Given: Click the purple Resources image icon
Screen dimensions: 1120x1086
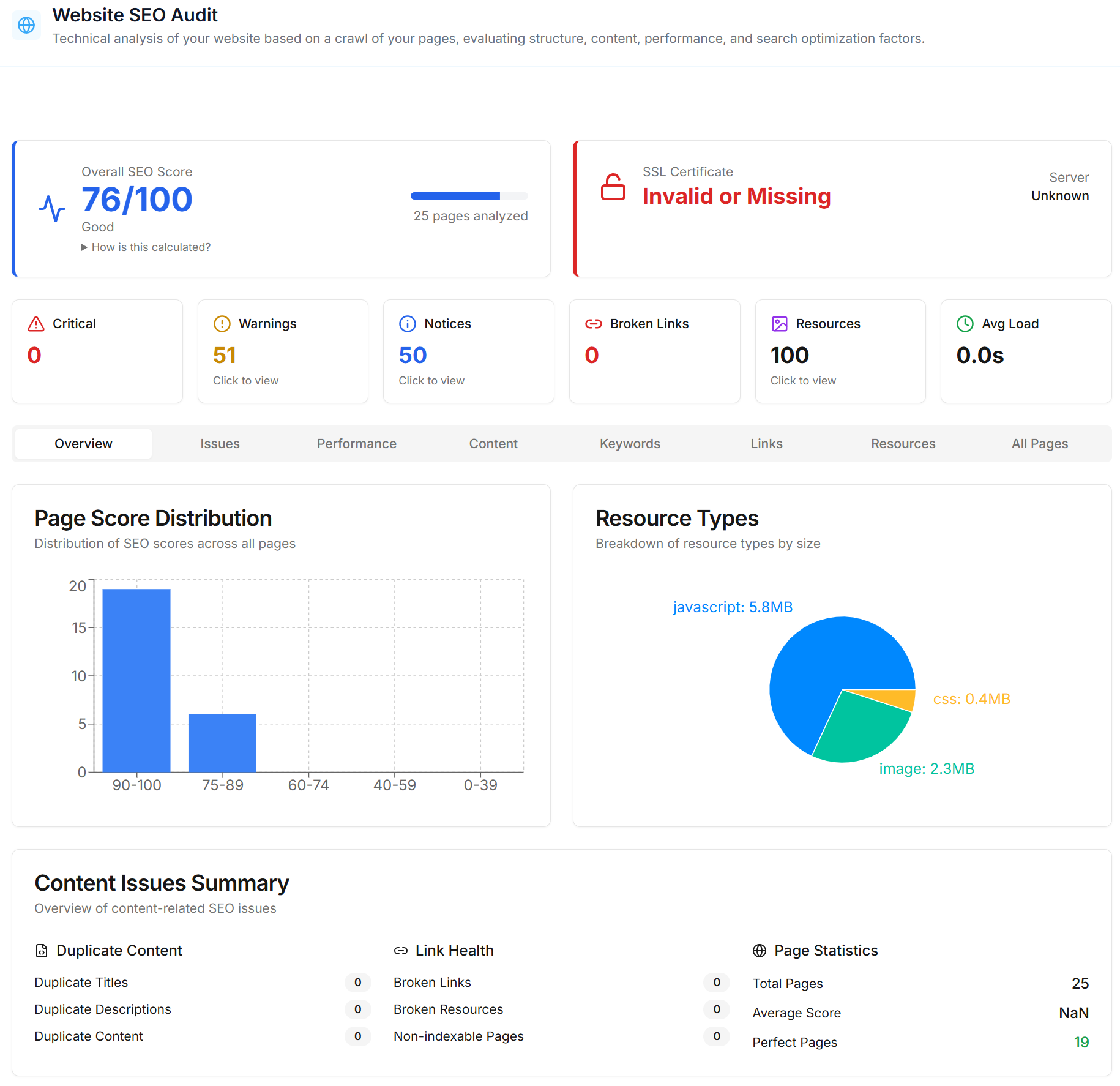Looking at the screenshot, I should point(779,324).
